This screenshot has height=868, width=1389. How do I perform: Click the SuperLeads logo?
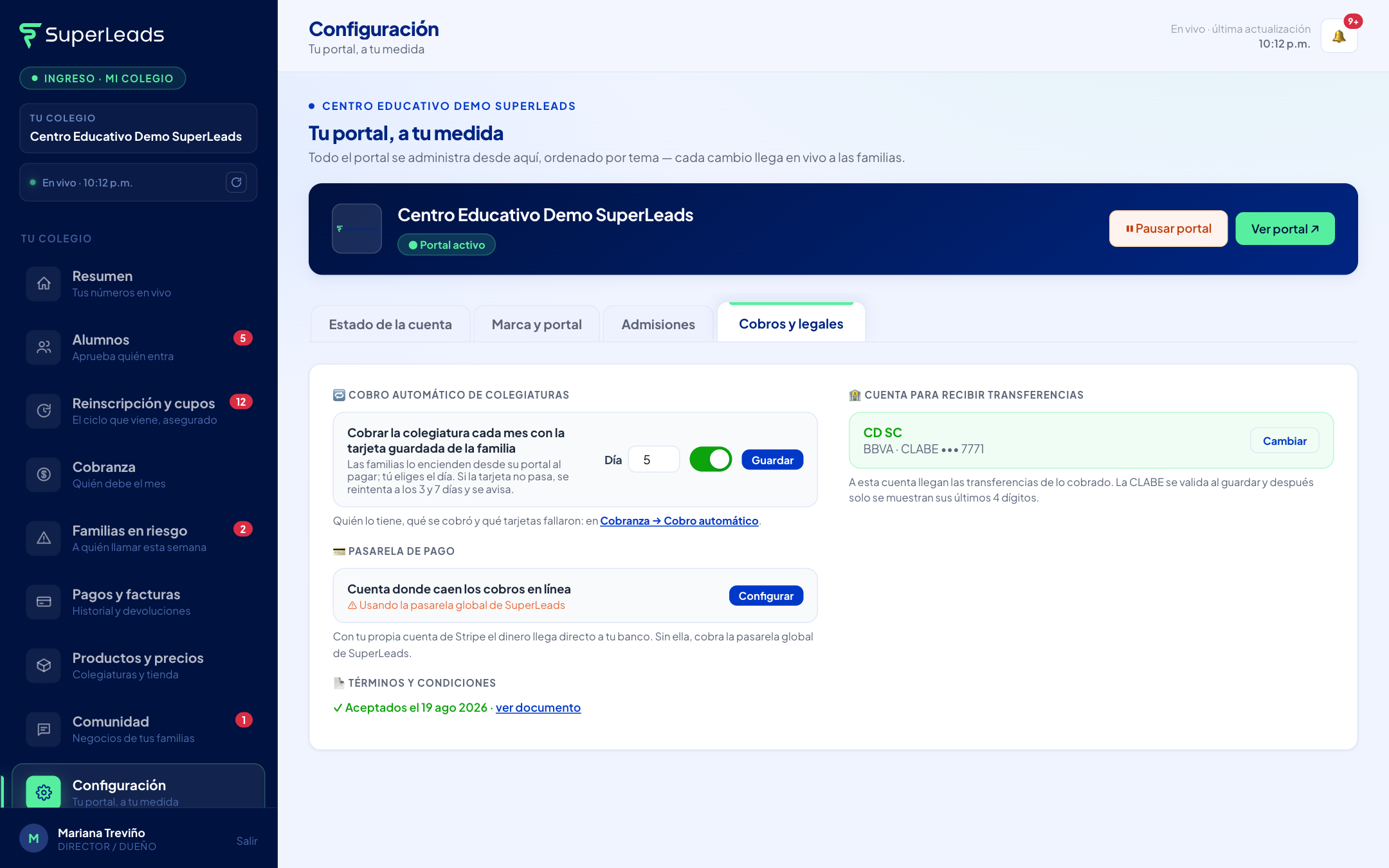click(x=92, y=35)
